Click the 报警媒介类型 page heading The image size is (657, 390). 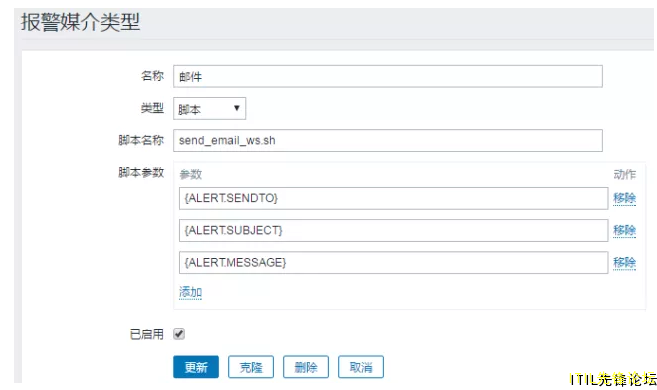(x=80, y=22)
